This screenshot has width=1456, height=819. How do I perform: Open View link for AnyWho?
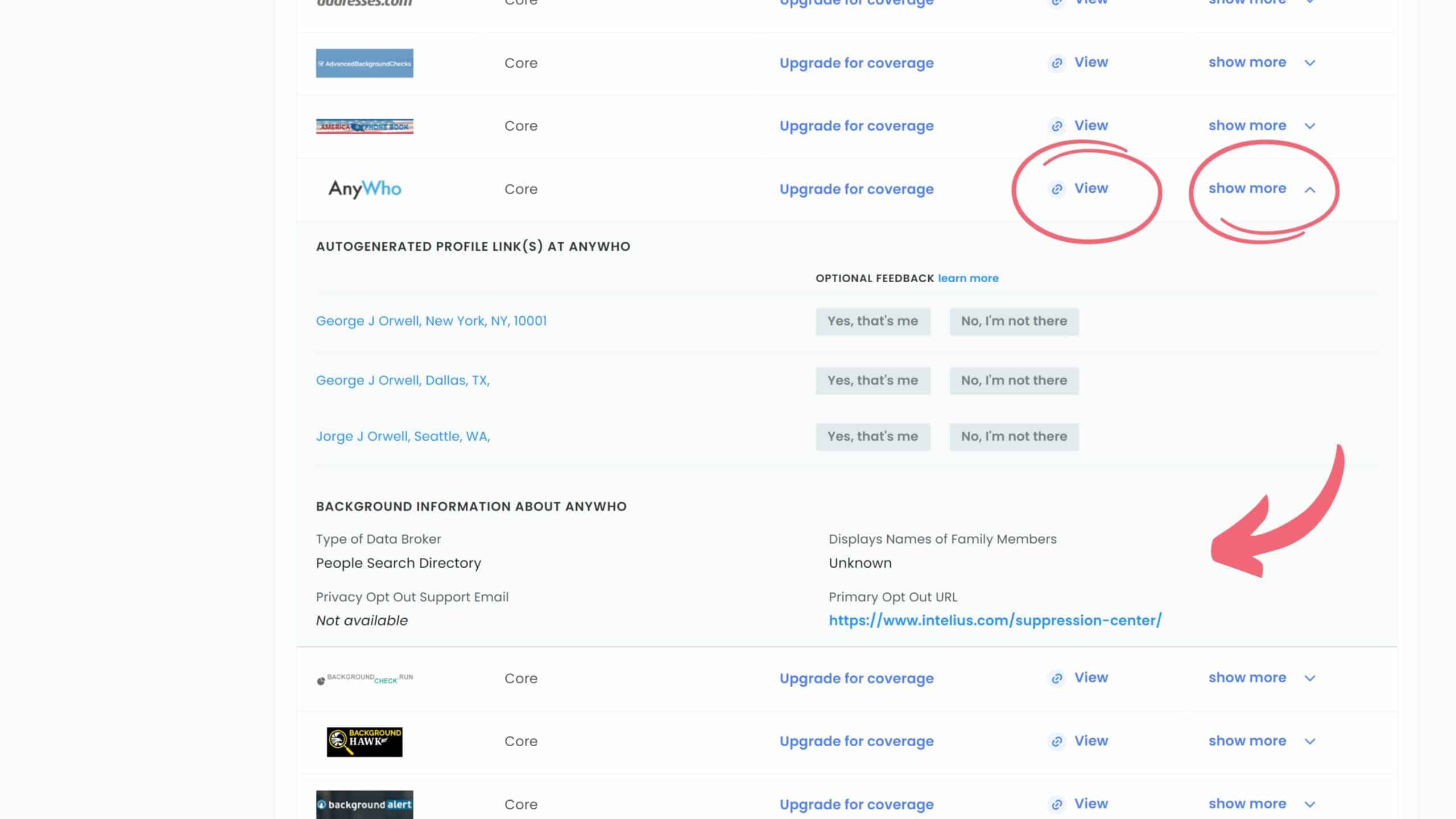coord(1091,188)
